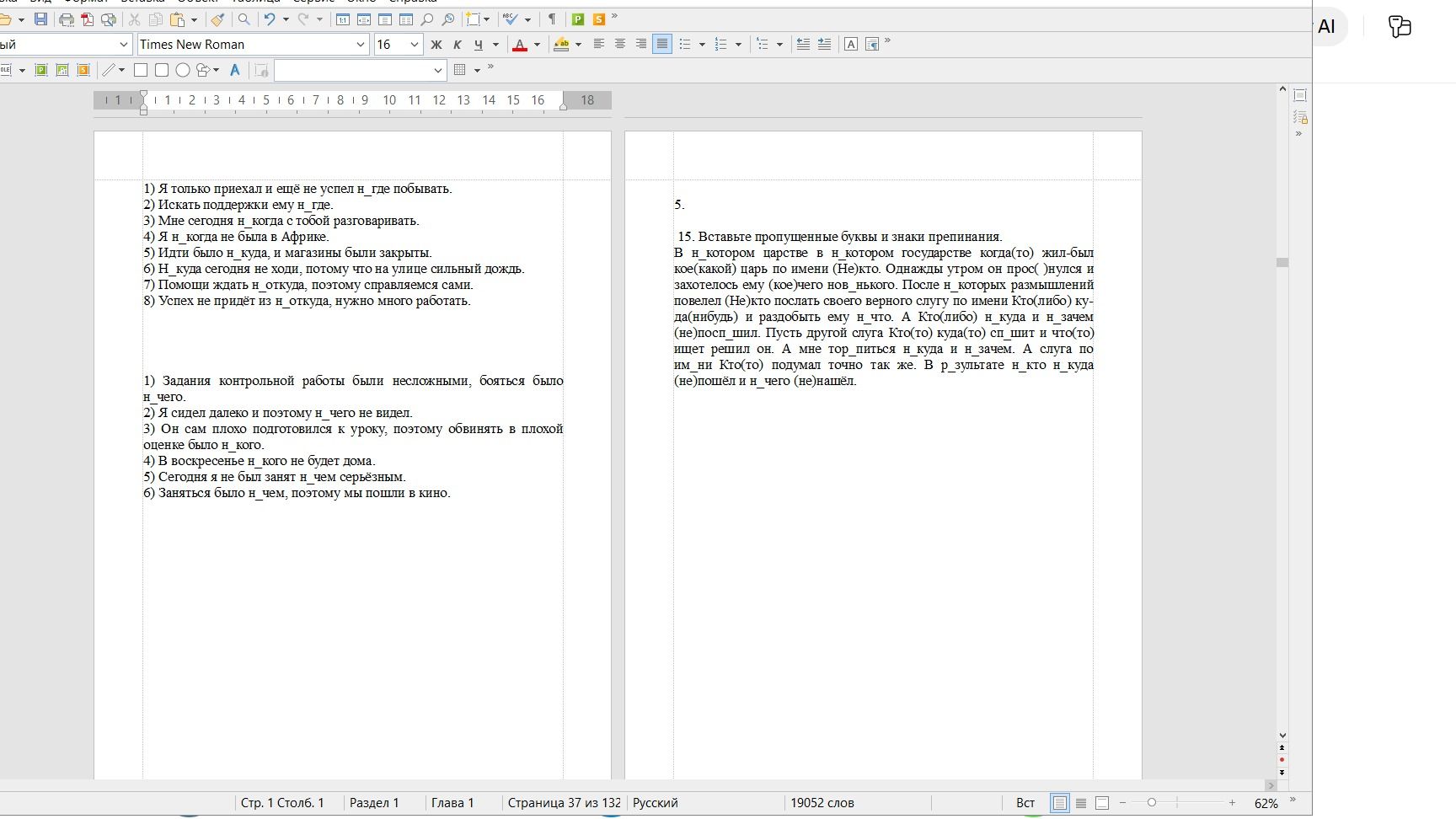Open the paste options dropdown arrow
This screenshot has width=1456, height=819.
194,19
